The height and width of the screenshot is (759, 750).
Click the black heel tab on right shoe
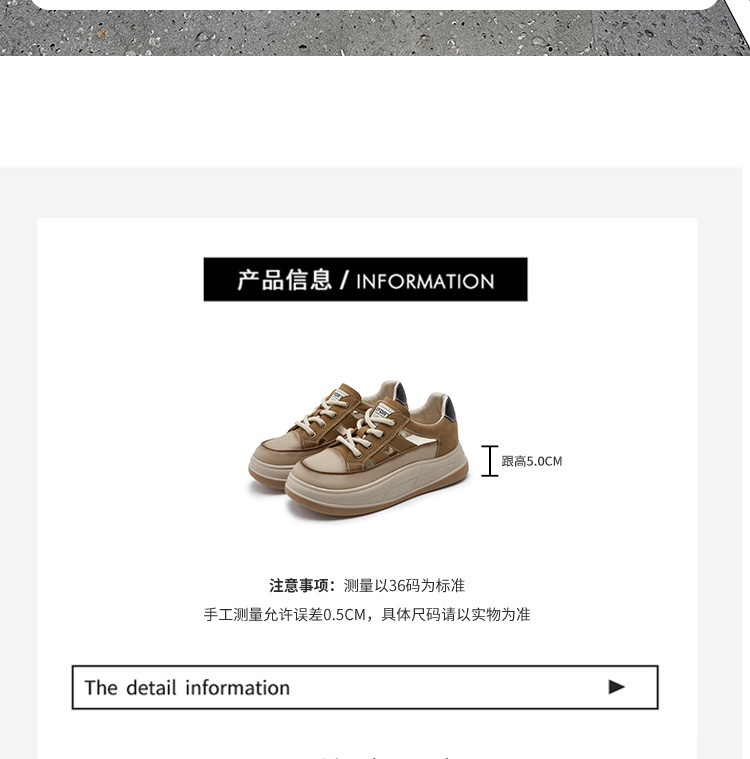click(x=450, y=409)
